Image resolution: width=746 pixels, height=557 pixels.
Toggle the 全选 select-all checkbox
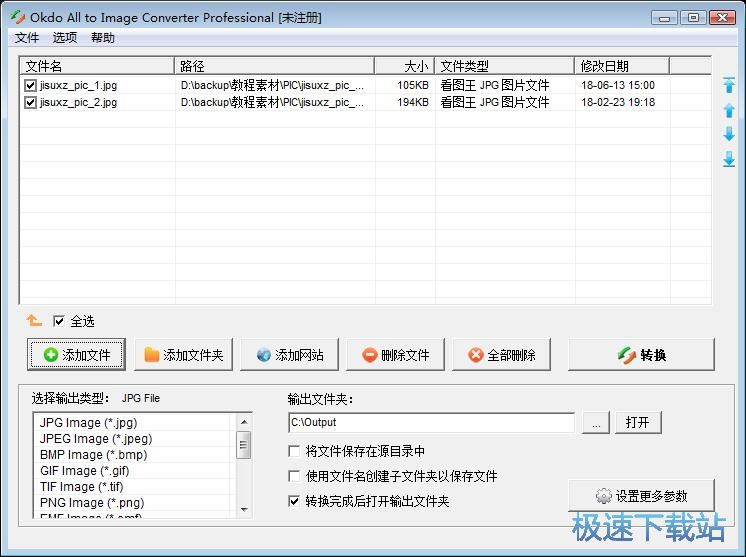pyautogui.click(x=59, y=321)
